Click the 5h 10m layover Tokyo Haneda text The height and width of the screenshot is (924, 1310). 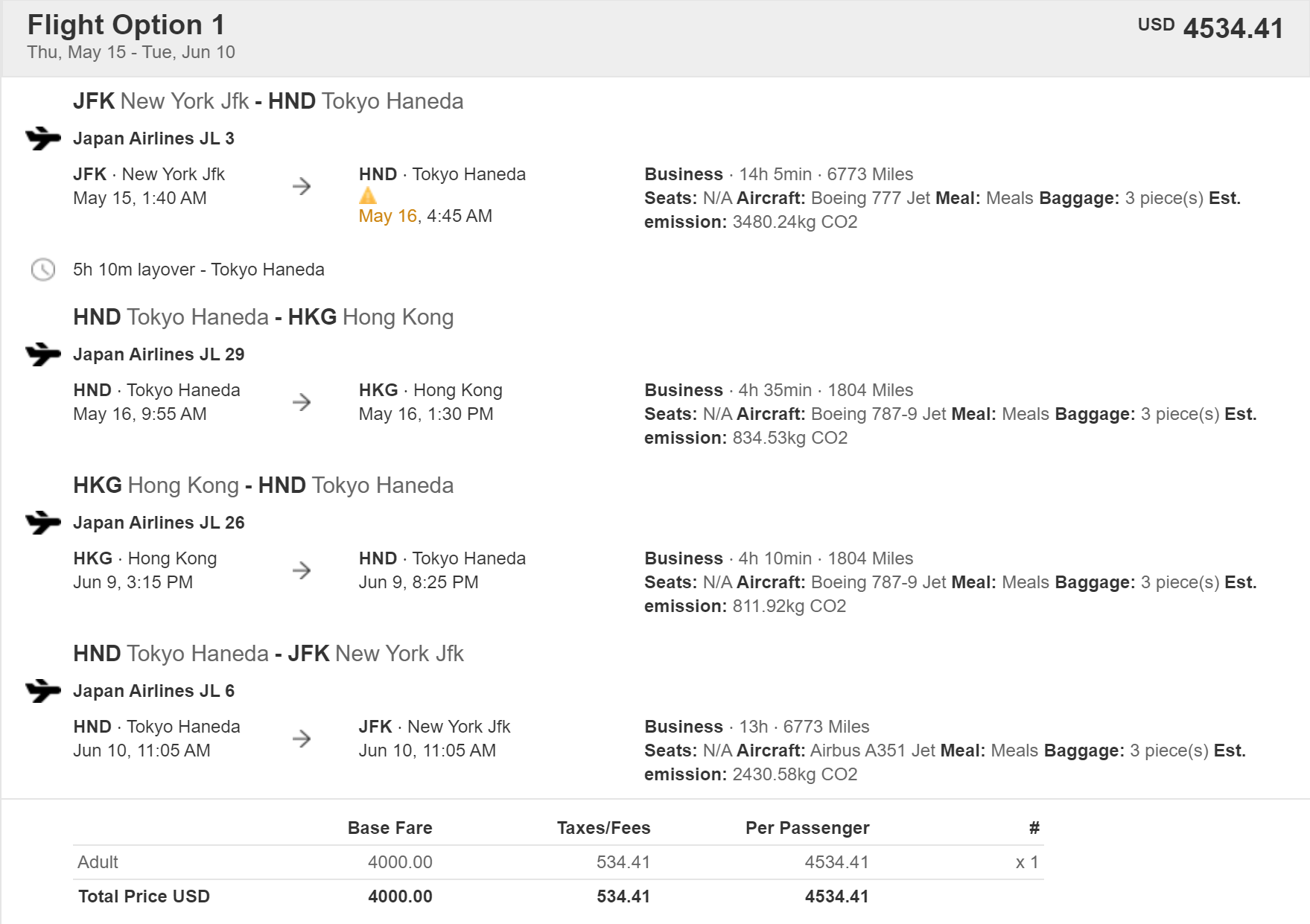click(x=198, y=270)
